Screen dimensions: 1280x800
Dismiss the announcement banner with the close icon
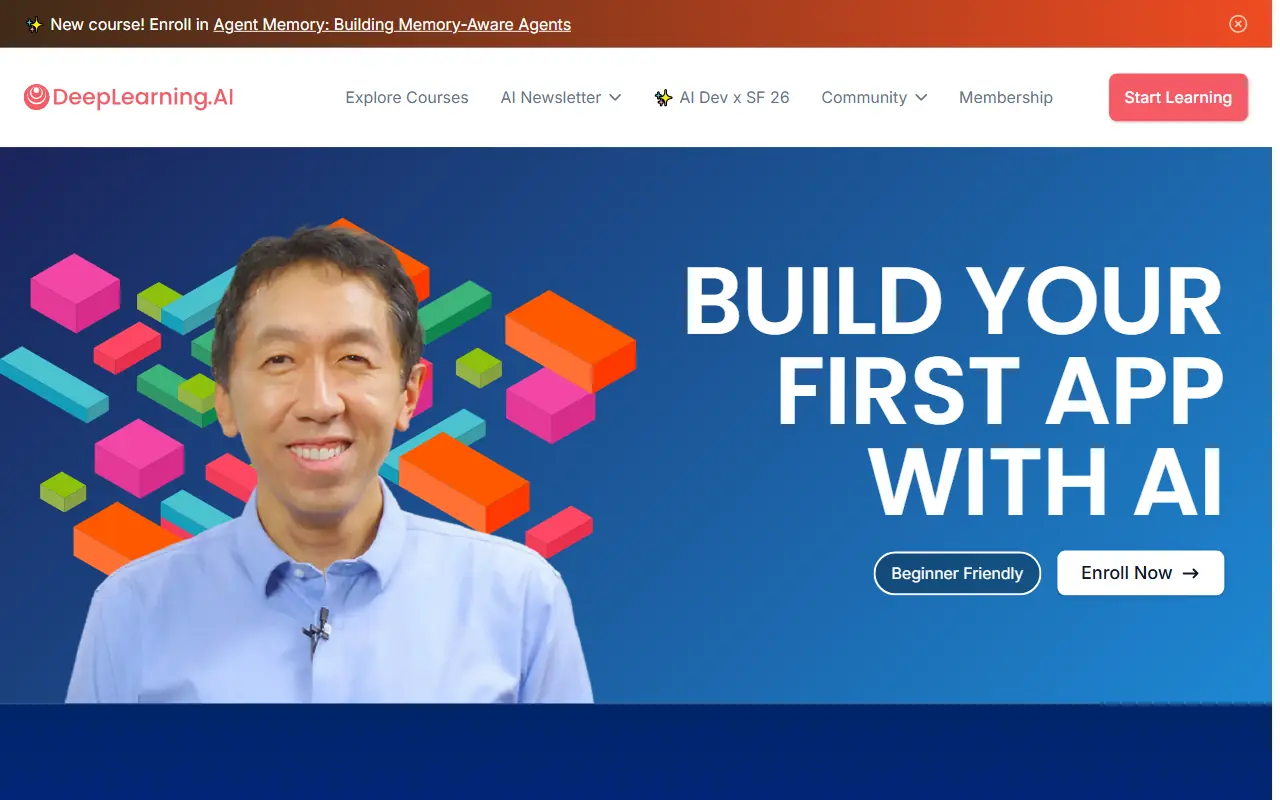pos(1238,24)
